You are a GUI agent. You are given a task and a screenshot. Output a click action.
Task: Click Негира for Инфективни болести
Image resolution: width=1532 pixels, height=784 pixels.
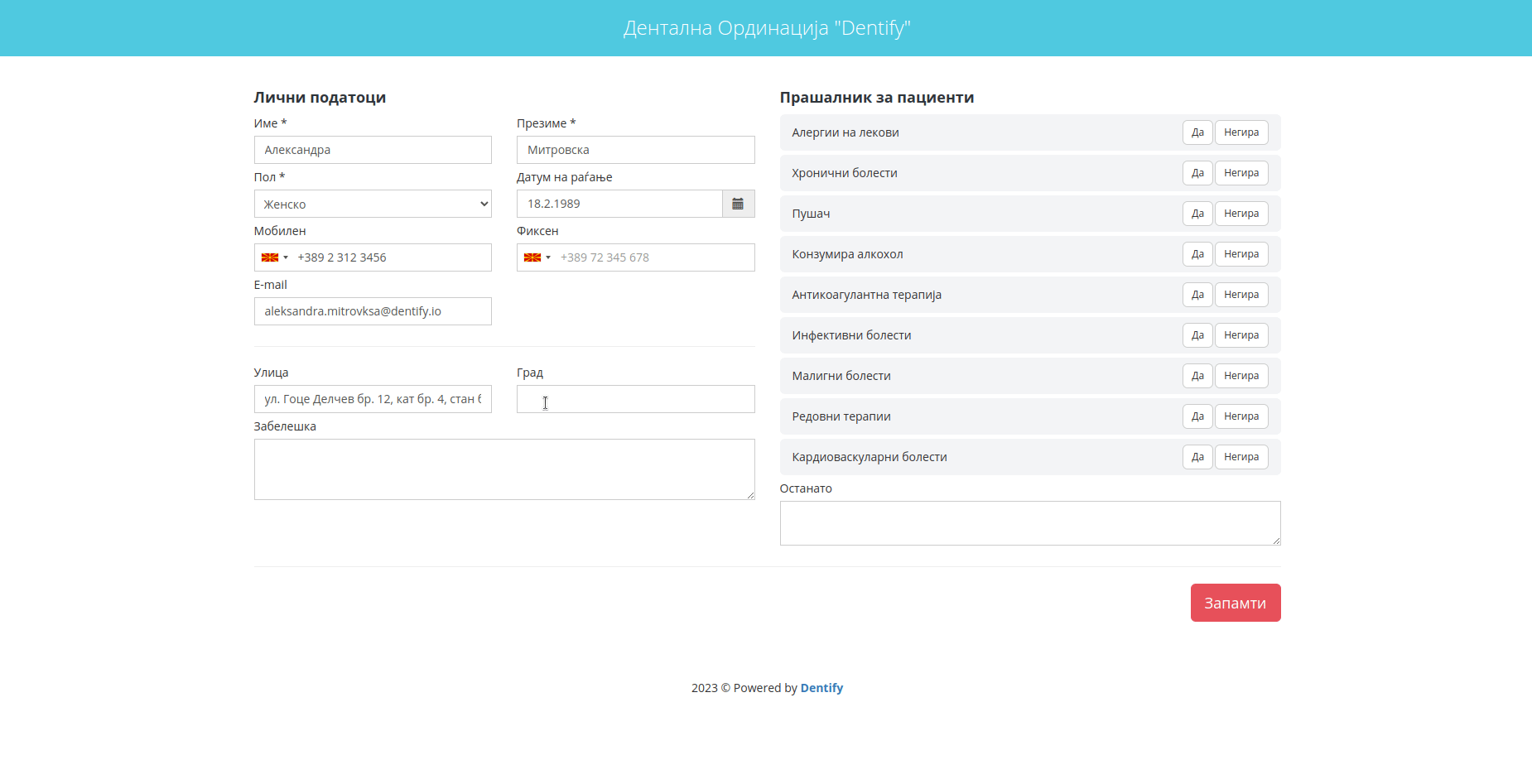[1241, 334]
